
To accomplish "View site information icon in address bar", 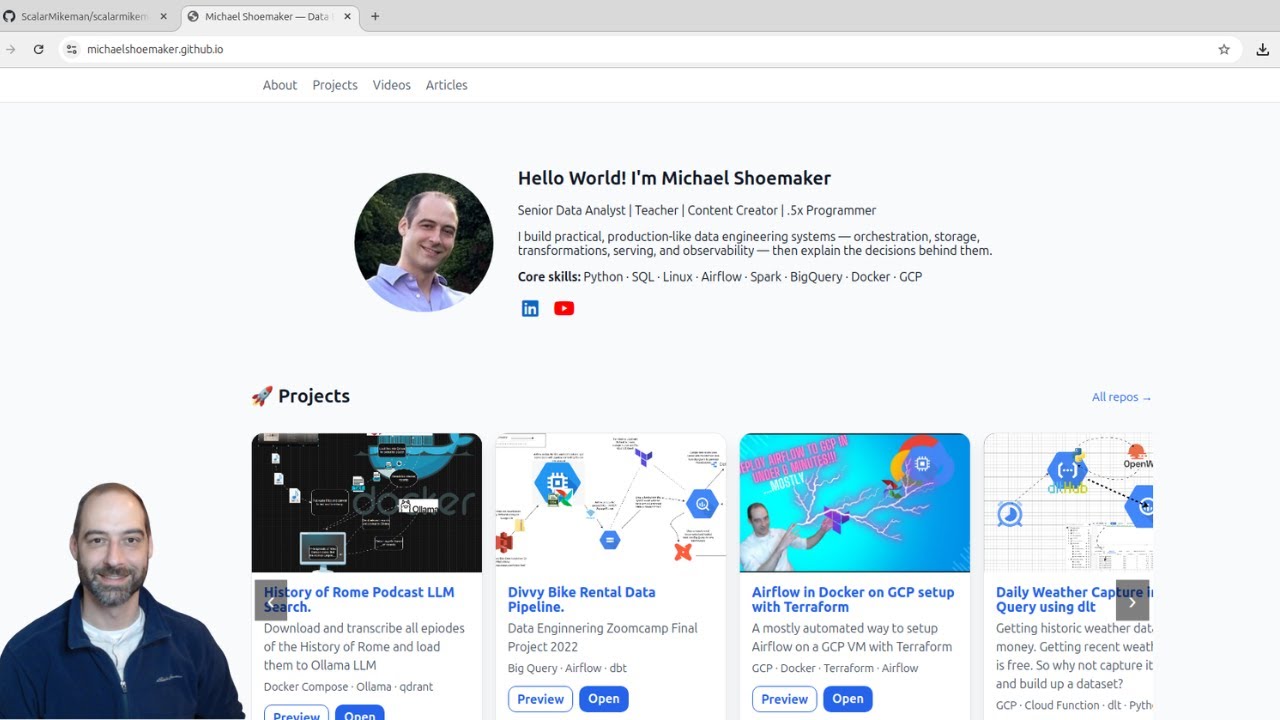I will point(70,49).
